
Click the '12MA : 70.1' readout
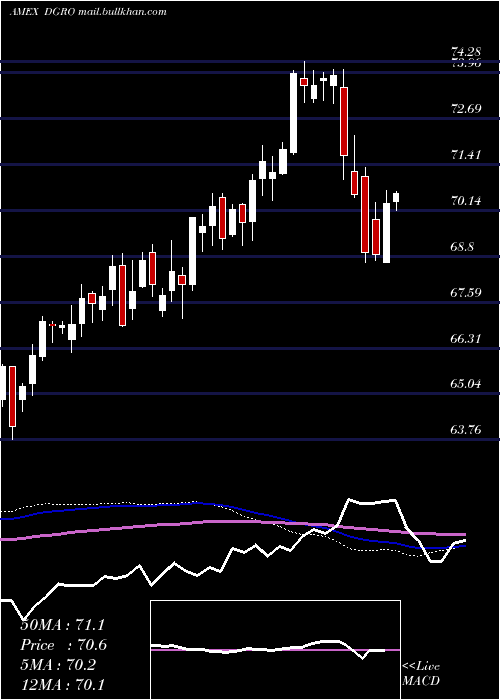[62, 684]
